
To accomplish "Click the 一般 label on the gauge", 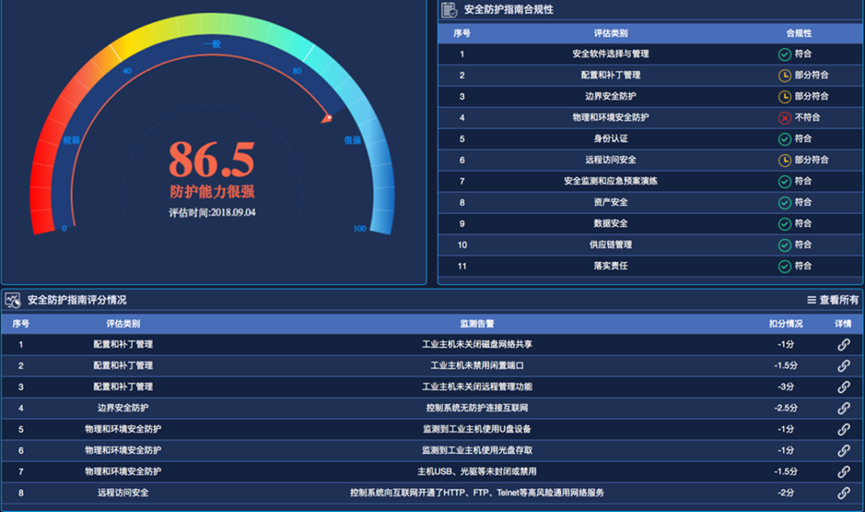I will click(212, 44).
